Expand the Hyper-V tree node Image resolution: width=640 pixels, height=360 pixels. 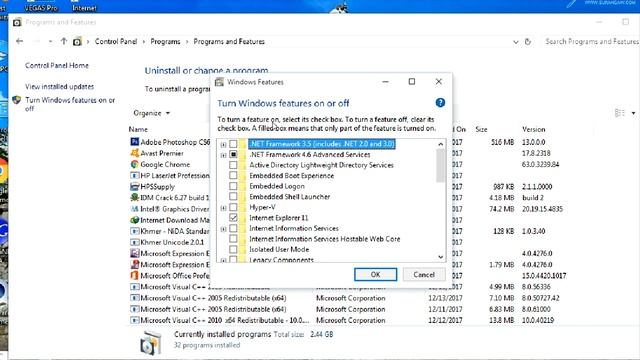223,208
